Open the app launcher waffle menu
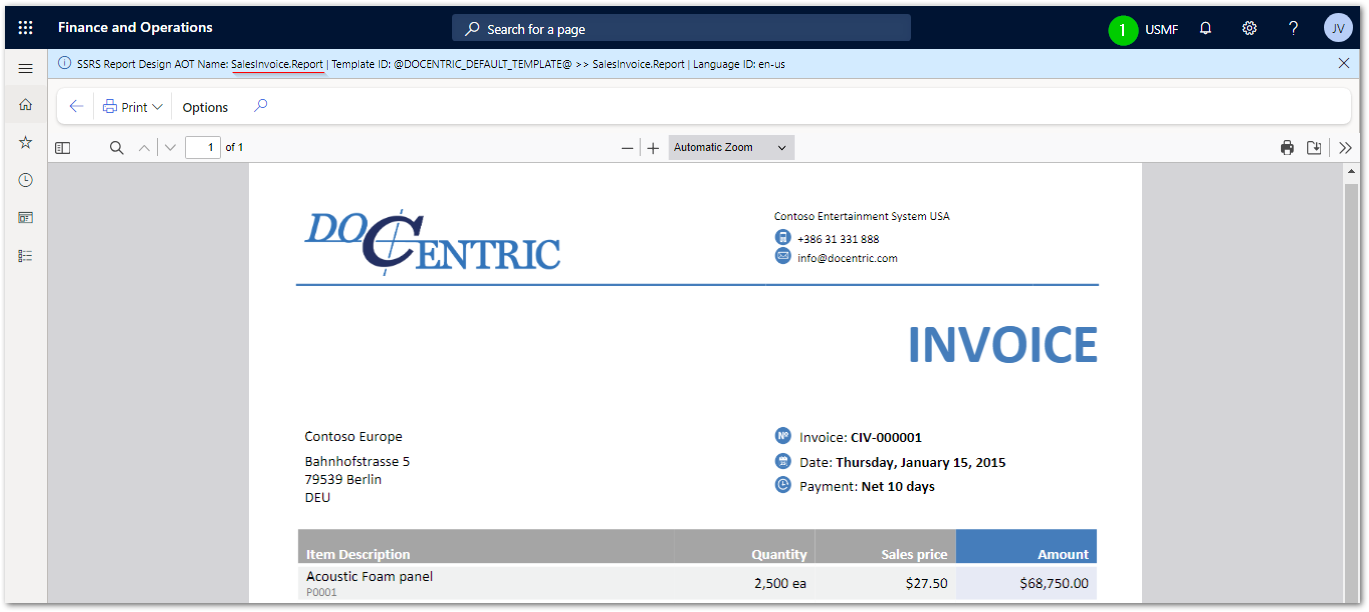 (26, 28)
